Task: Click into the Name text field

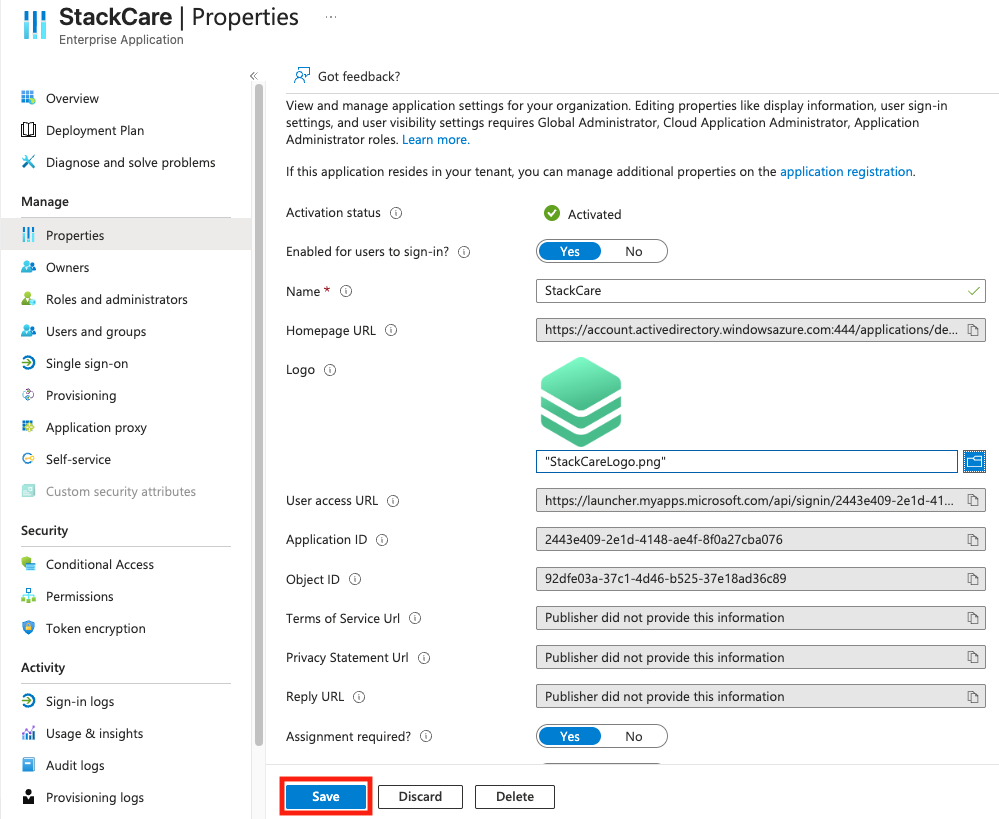Action: pyautogui.click(x=761, y=291)
